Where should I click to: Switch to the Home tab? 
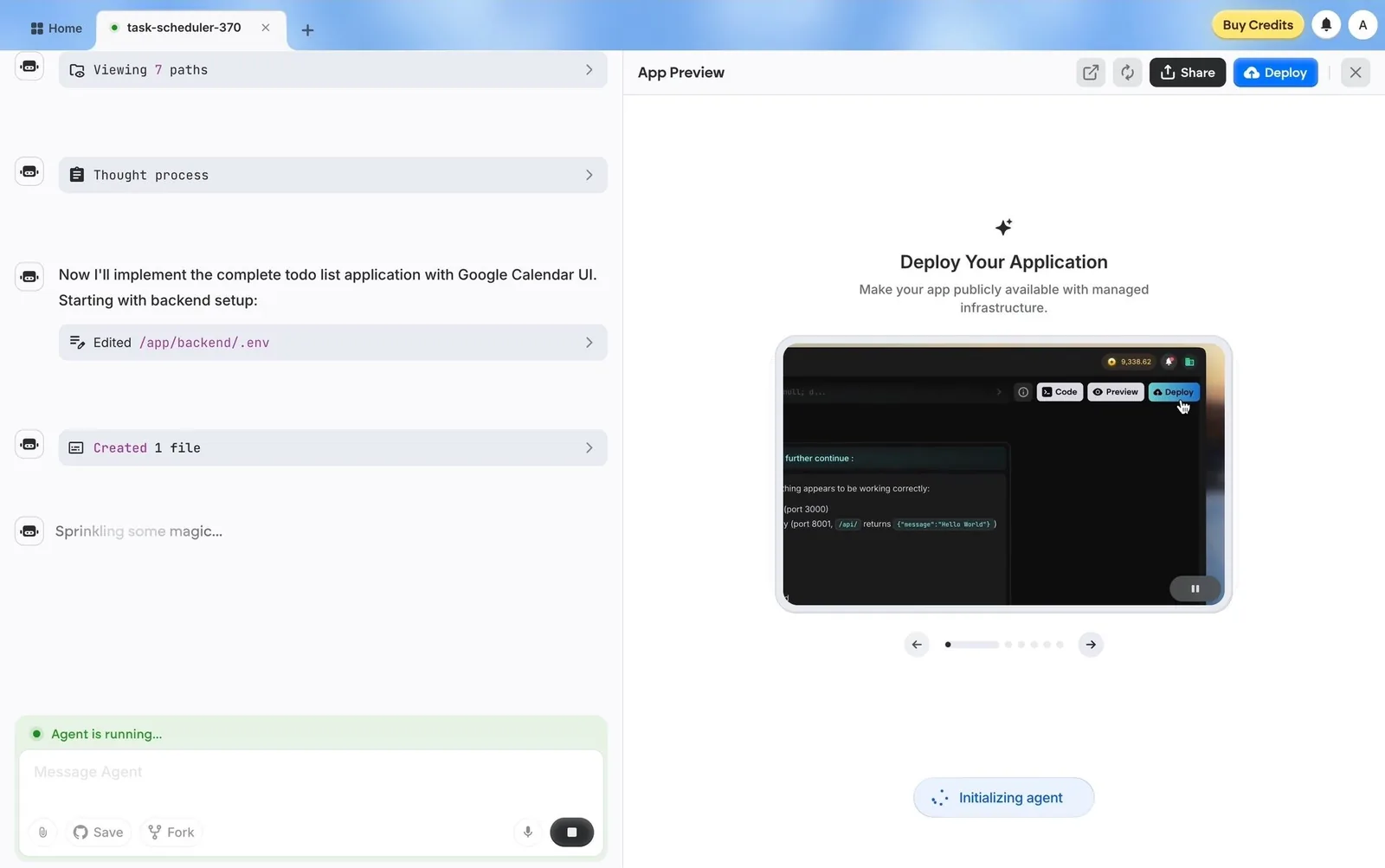pos(56,29)
